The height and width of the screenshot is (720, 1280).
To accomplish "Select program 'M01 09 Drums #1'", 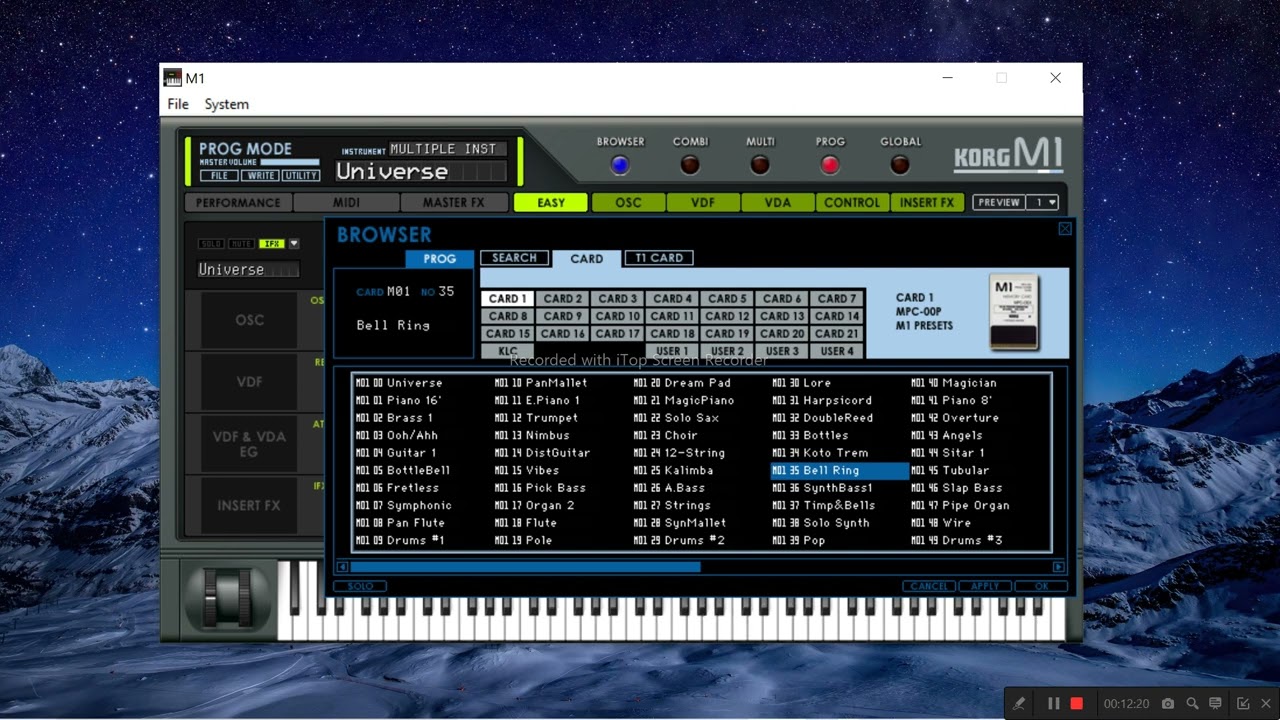I will (x=423, y=540).
